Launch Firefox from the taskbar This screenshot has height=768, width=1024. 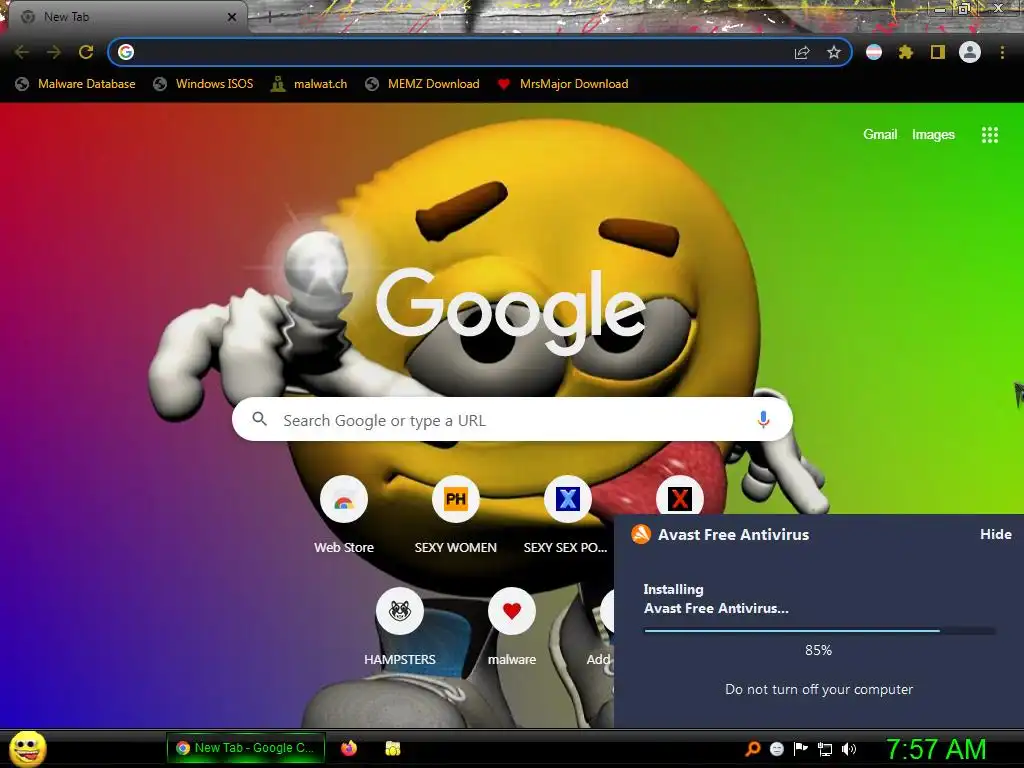[349, 748]
